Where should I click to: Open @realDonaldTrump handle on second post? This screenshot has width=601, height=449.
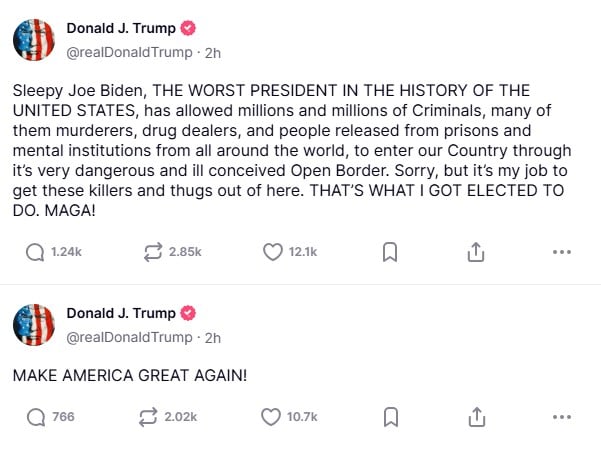tap(129, 338)
